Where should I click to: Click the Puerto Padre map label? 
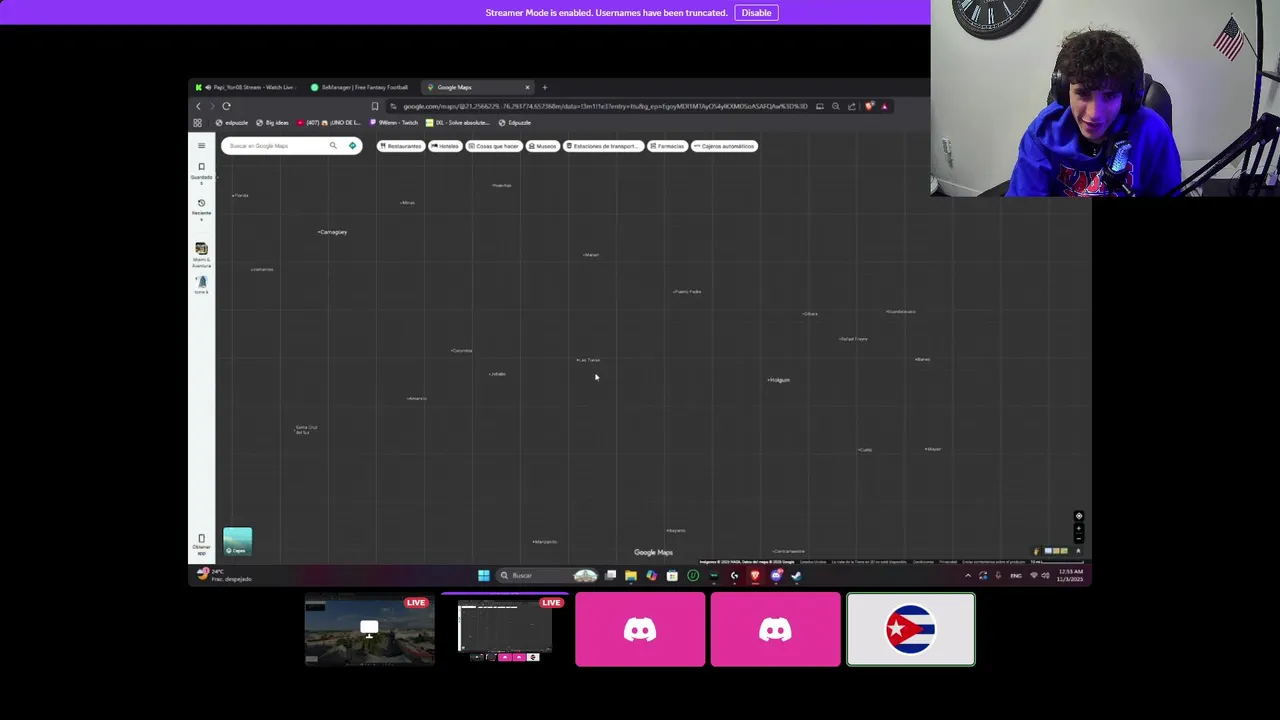coord(687,292)
